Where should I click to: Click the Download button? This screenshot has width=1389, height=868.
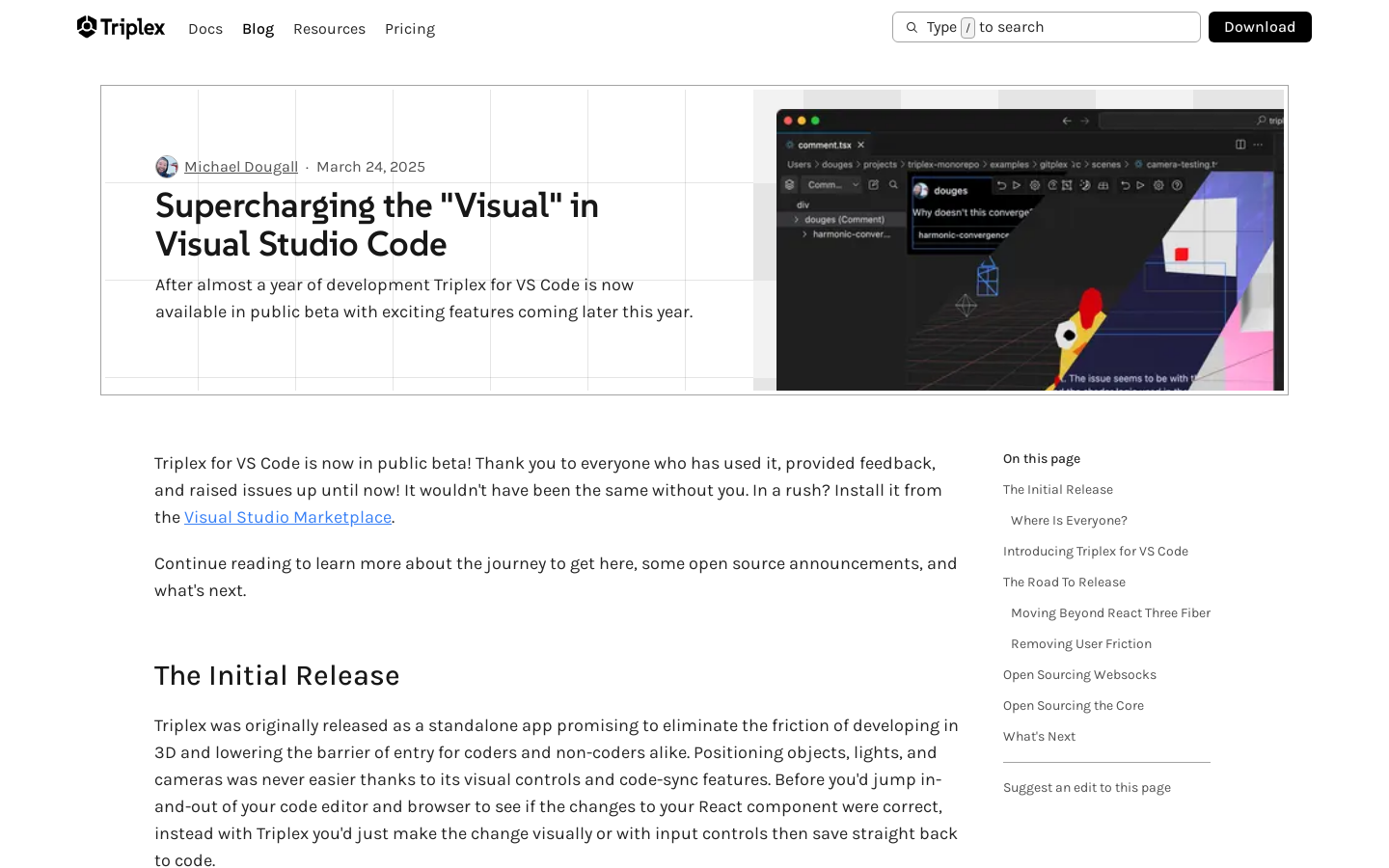pos(1260,27)
